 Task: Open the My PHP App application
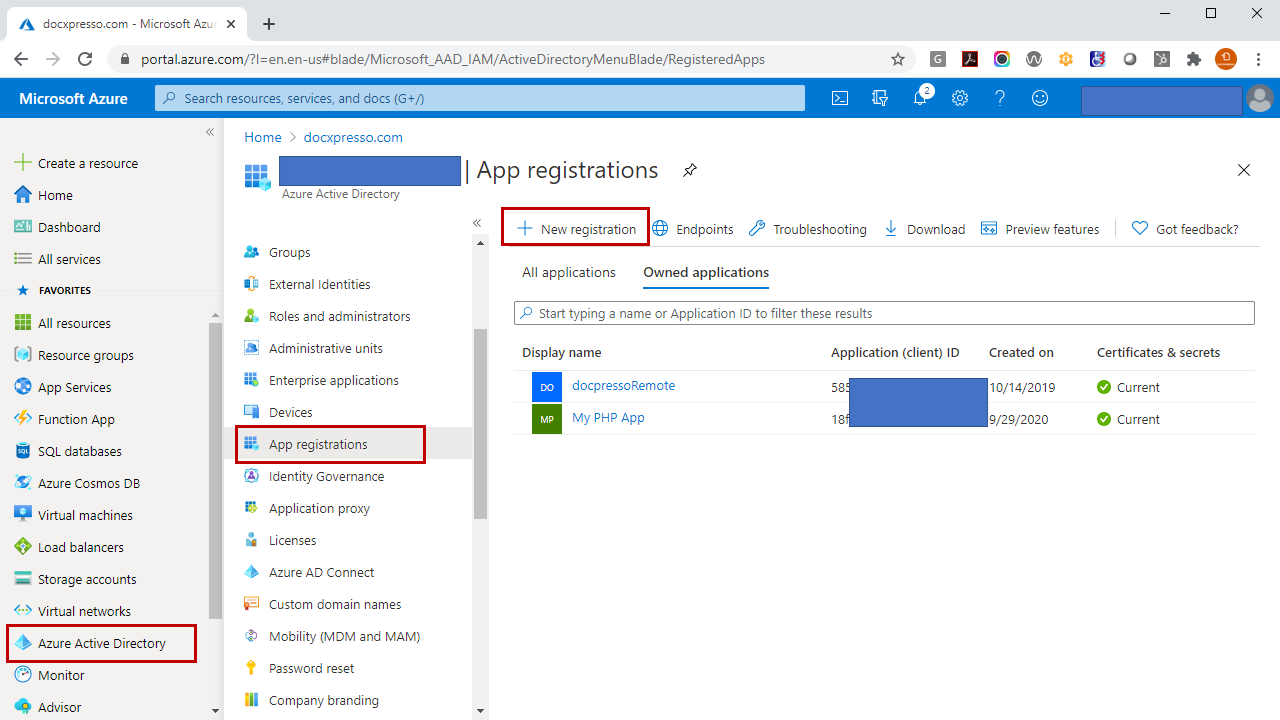(x=608, y=418)
